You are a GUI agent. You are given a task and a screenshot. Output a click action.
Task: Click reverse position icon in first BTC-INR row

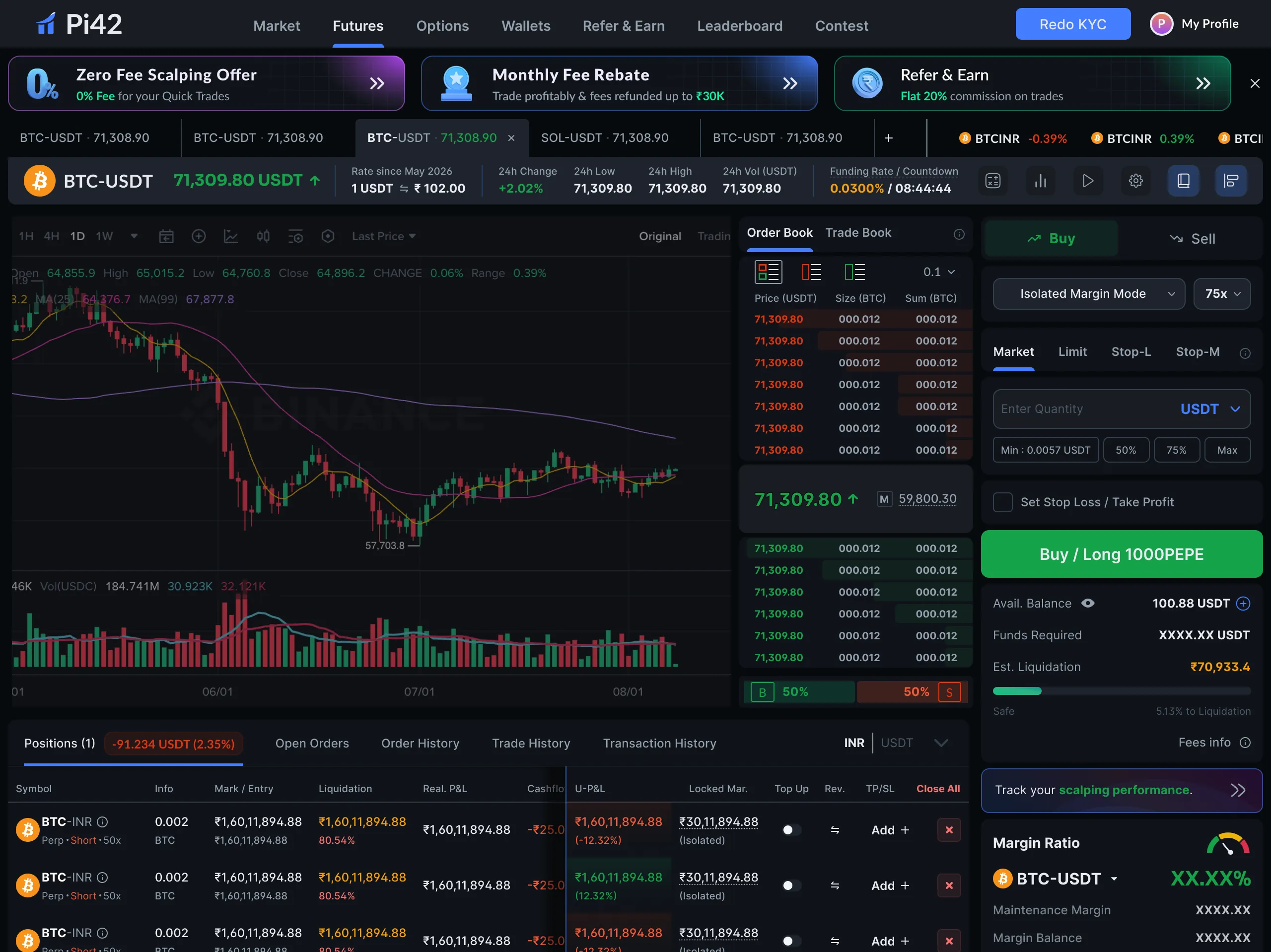pyautogui.click(x=834, y=829)
